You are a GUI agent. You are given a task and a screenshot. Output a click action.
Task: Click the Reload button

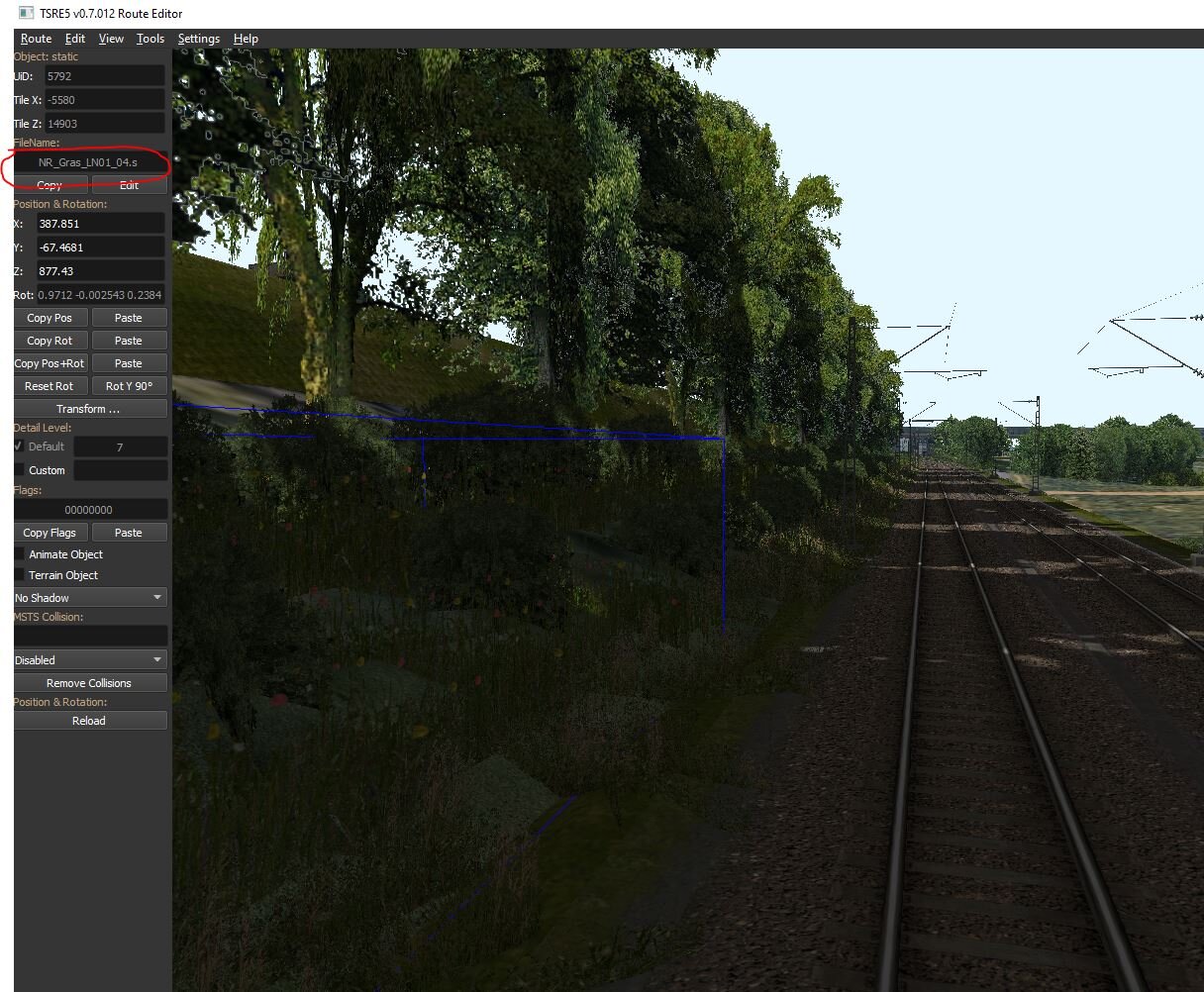(89, 721)
